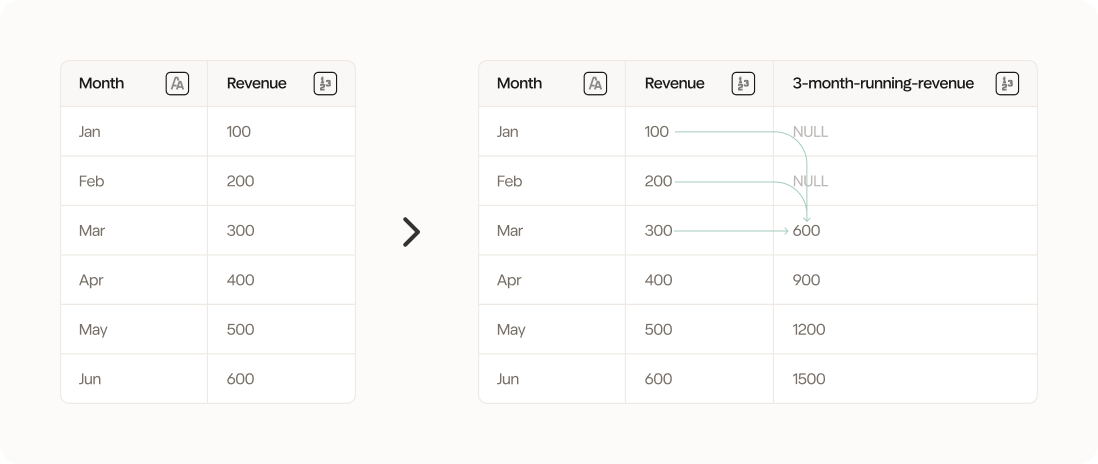
Task: Click number type icon in left Revenue header
Action: pyautogui.click(x=325, y=84)
